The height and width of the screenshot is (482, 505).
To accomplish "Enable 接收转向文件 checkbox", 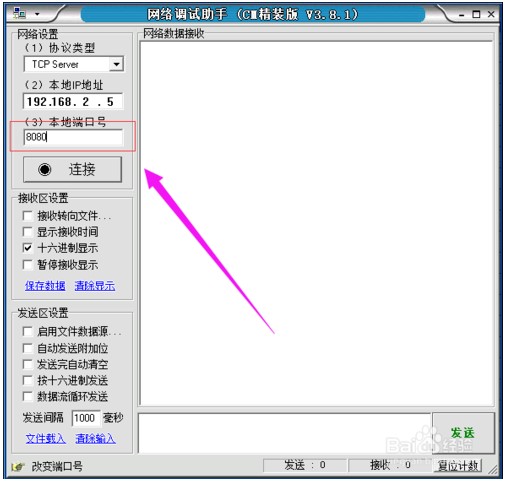I will coord(28,216).
